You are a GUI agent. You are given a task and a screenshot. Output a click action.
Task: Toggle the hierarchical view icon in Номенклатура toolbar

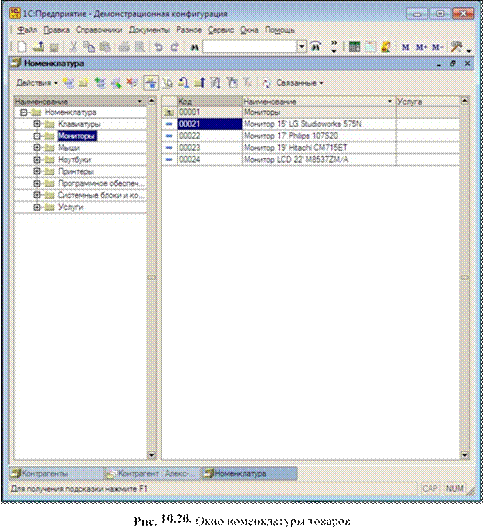151,83
